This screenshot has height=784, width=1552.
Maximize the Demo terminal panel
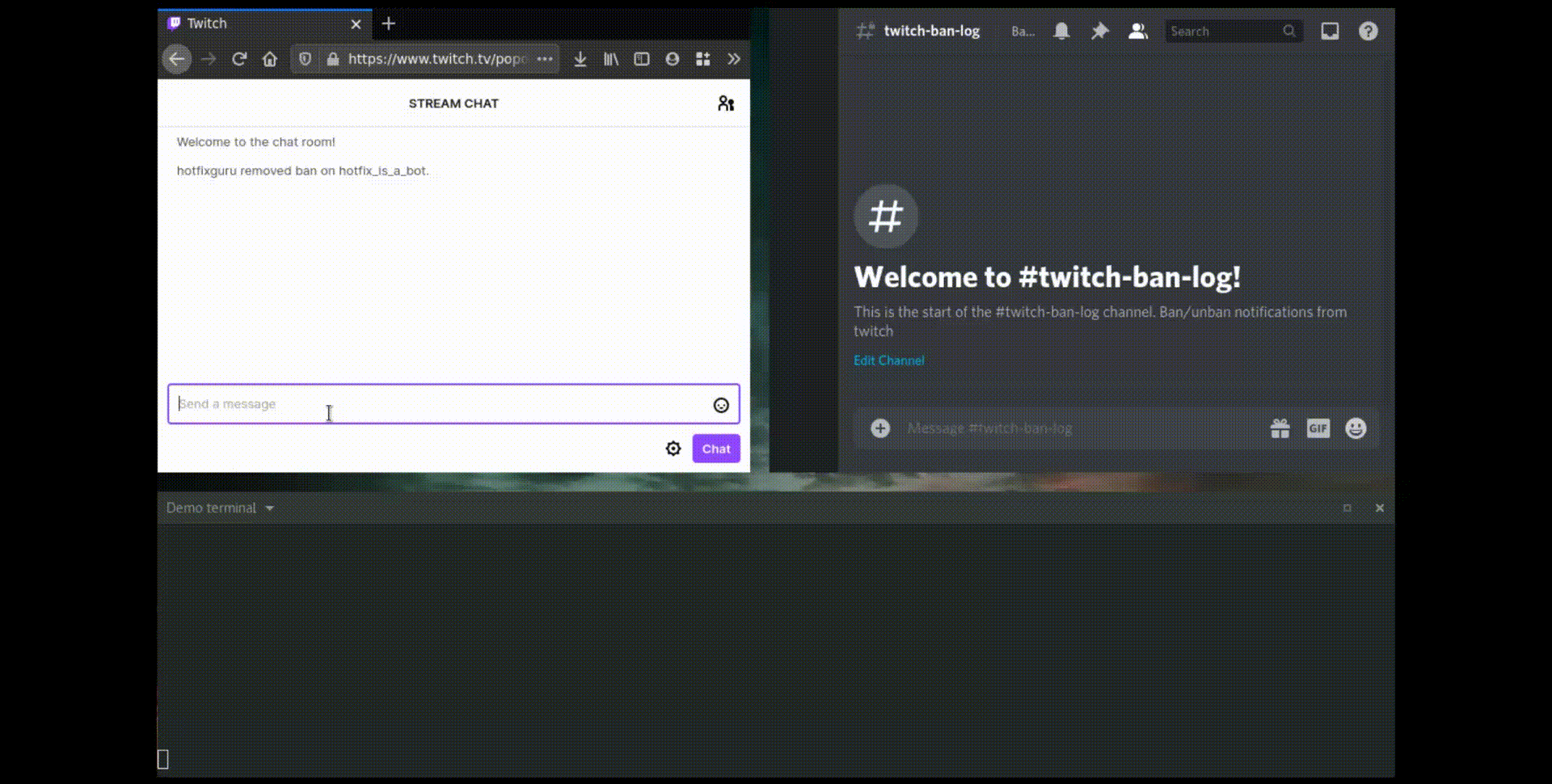tap(1347, 508)
